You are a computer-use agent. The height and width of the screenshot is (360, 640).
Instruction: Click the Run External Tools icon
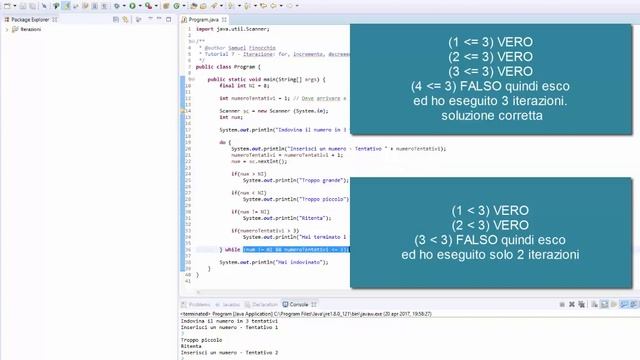coord(149,6)
